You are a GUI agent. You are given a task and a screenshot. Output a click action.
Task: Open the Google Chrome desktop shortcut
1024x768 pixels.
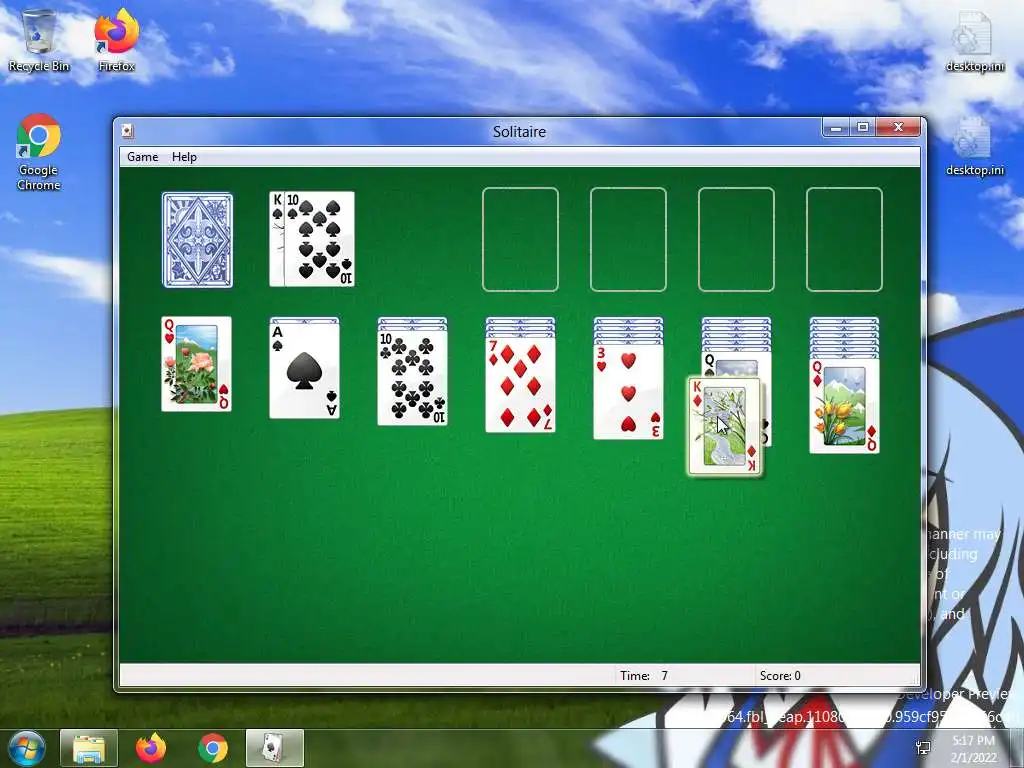(x=39, y=153)
